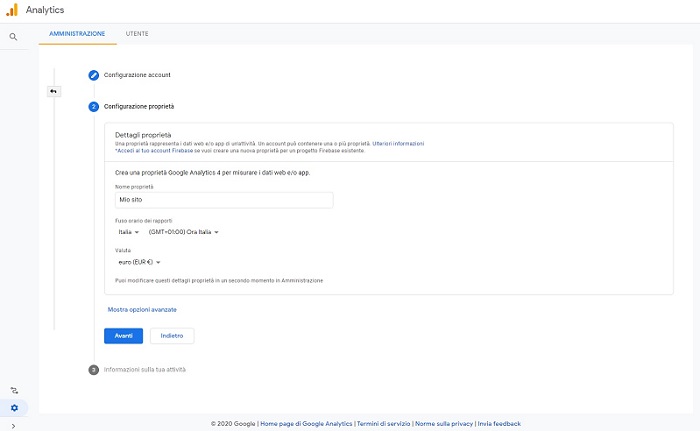Click the Dettagli proprietà heading
This screenshot has width=700, height=431.
tap(143, 135)
